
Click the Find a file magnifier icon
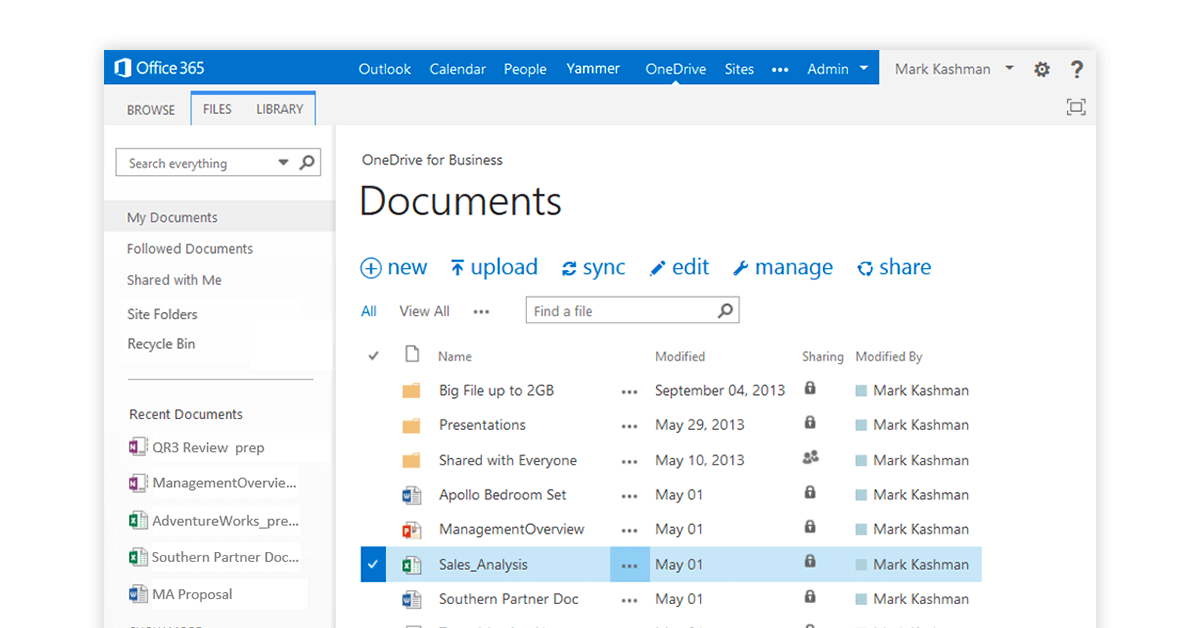pos(726,311)
